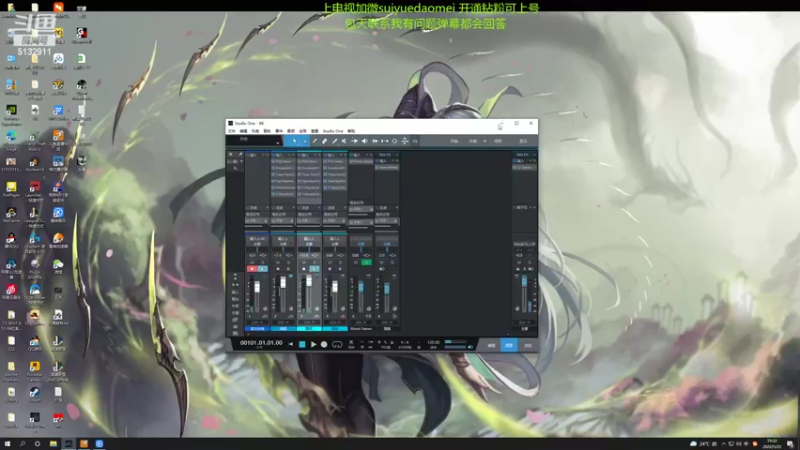This screenshot has height=450, width=800.
Task: Mute the Main output channel
Action: (519, 262)
